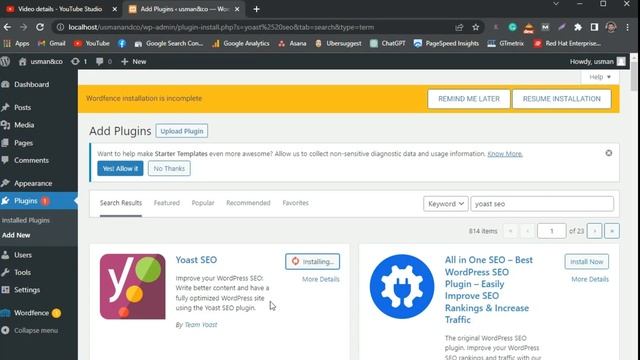Go to next page of results
The image size is (640, 360).
tap(594, 231)
